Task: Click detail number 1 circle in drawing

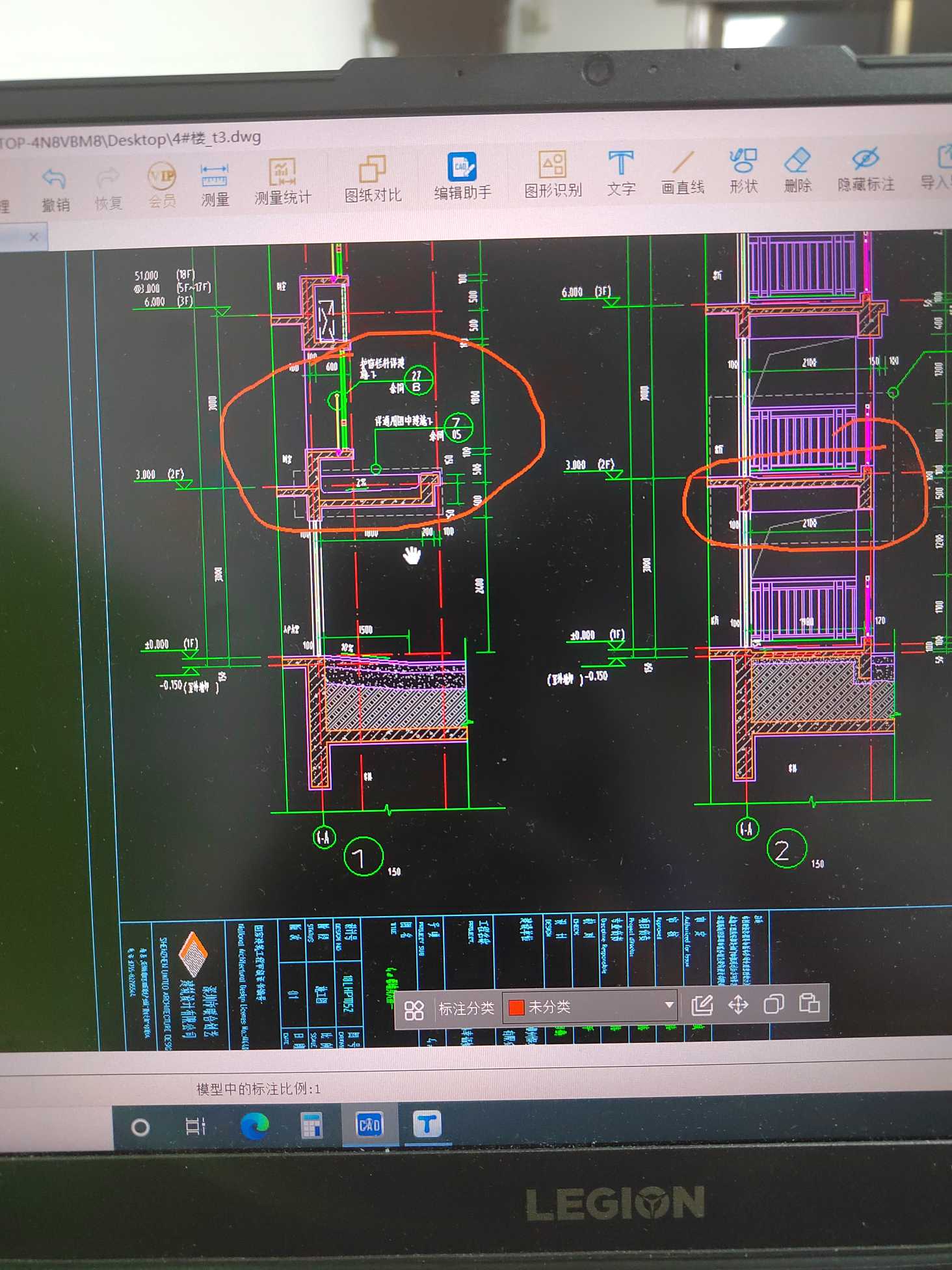Action: tap(363, 857)
